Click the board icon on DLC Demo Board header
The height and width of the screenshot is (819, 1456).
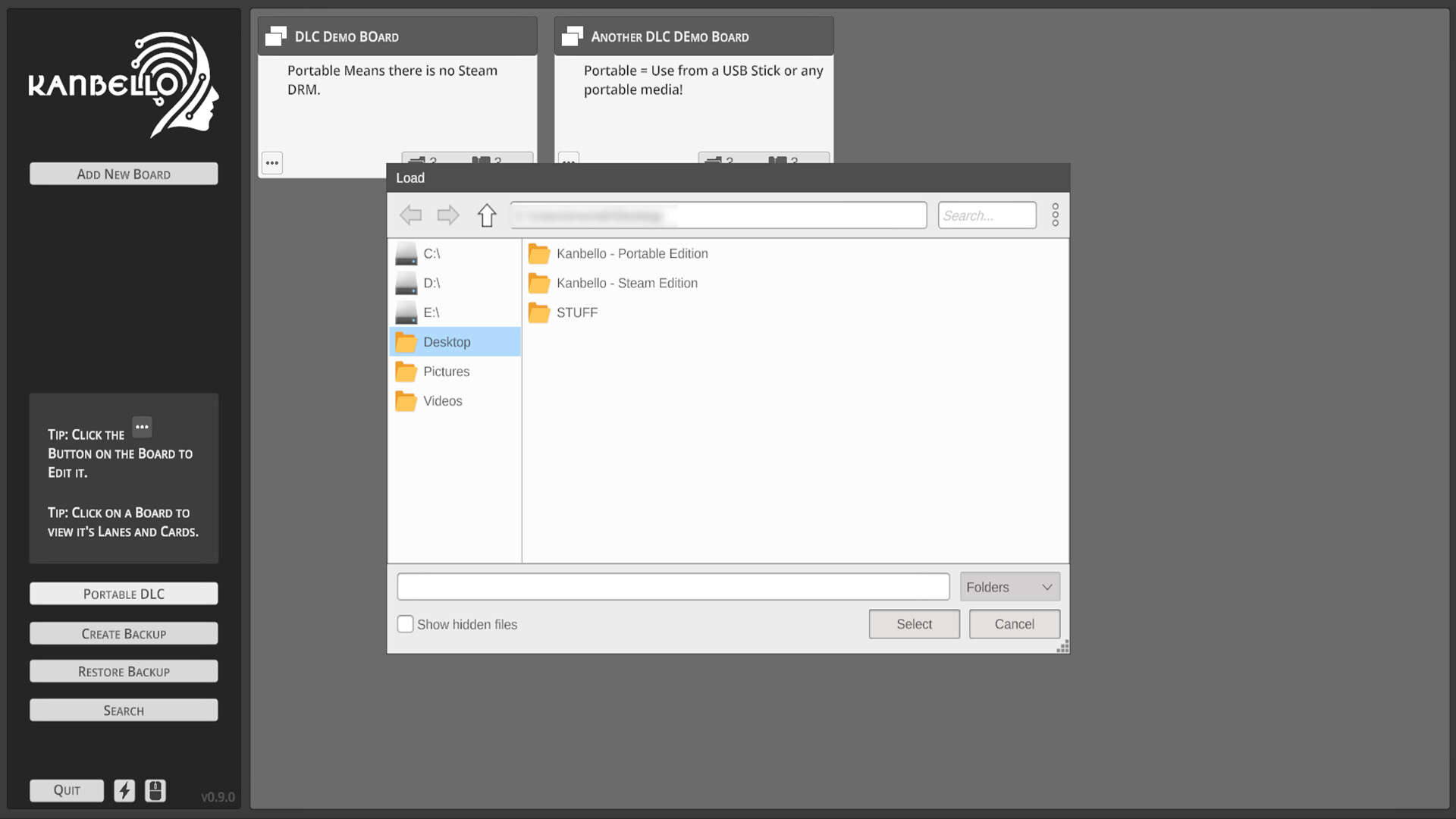point(275,36)
